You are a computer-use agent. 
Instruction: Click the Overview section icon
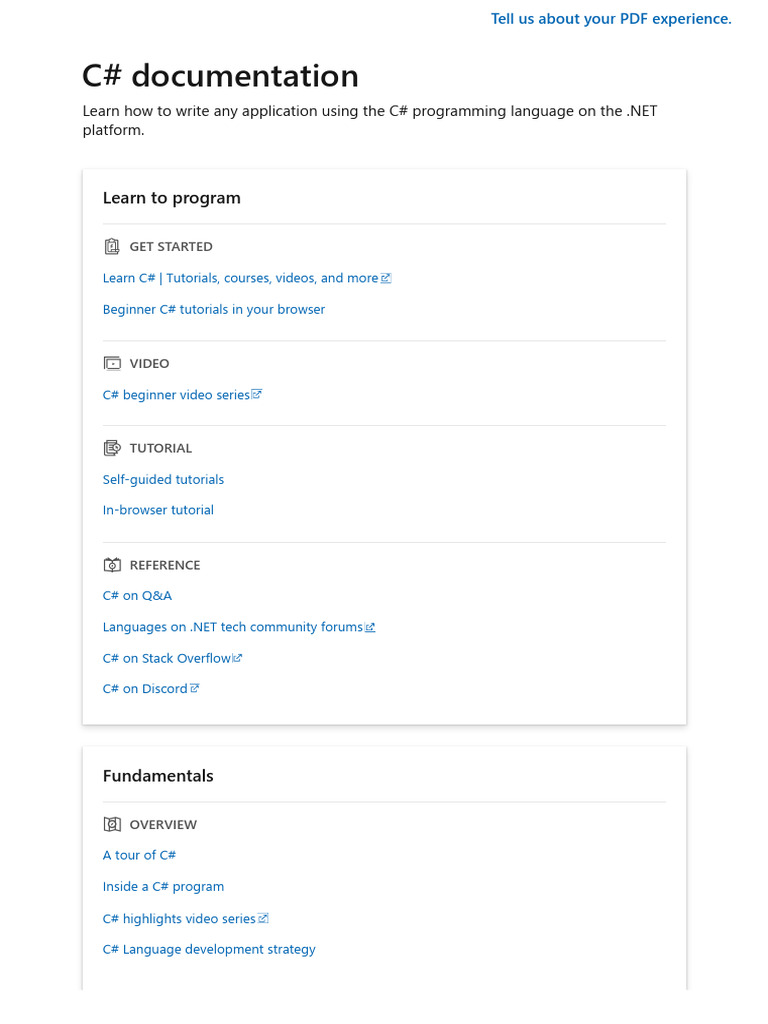[112, 824]
